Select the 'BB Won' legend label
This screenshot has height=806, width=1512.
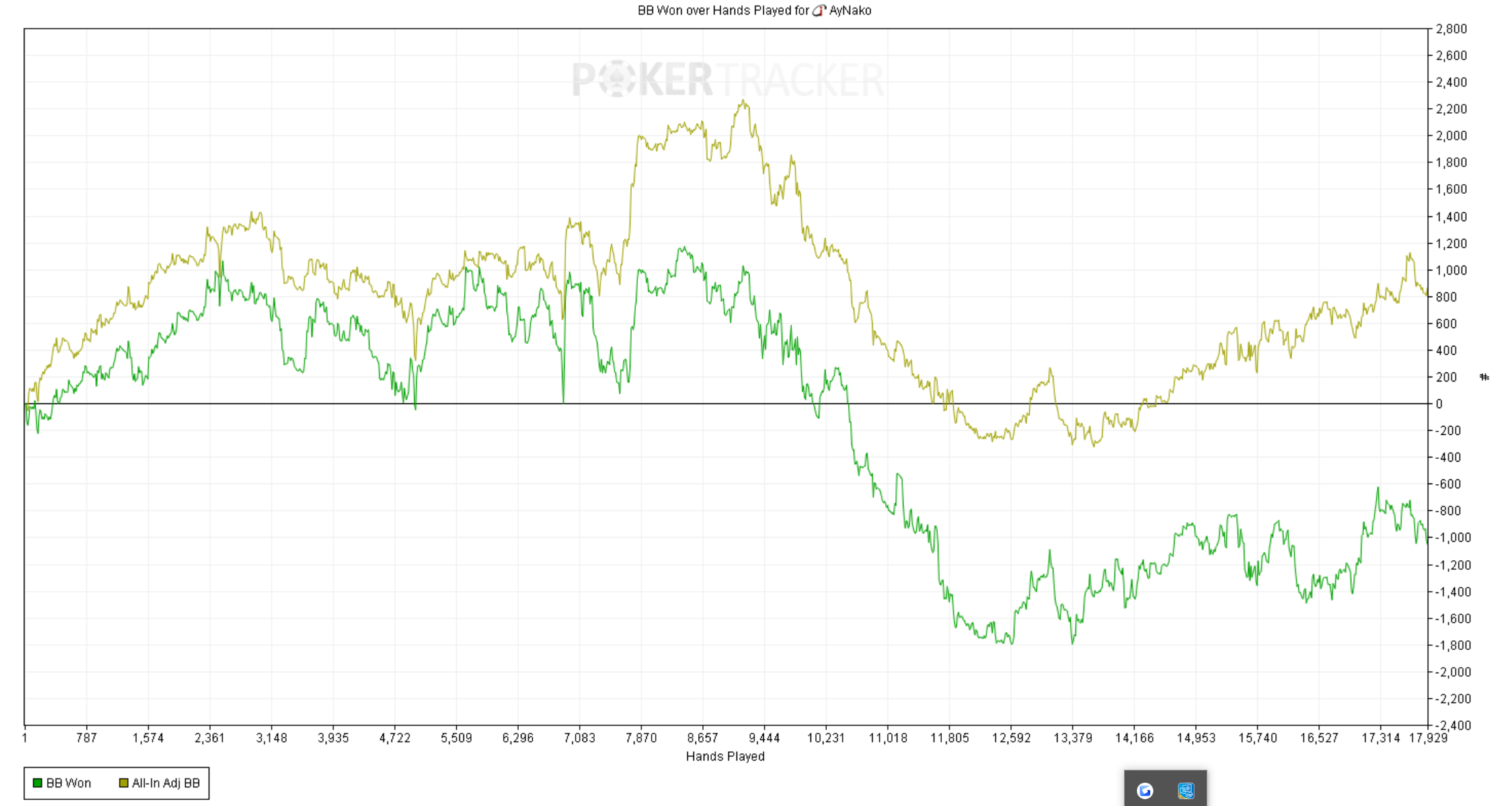[68, 783]
